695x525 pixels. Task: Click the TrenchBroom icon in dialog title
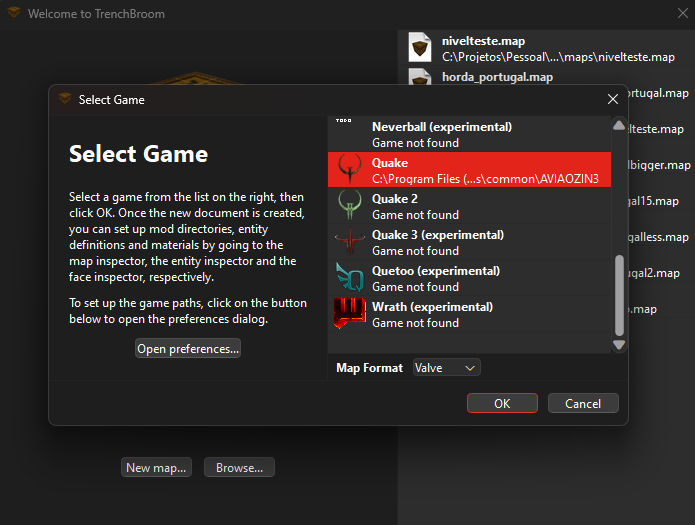pyautogui.click(x=65, y=99)
